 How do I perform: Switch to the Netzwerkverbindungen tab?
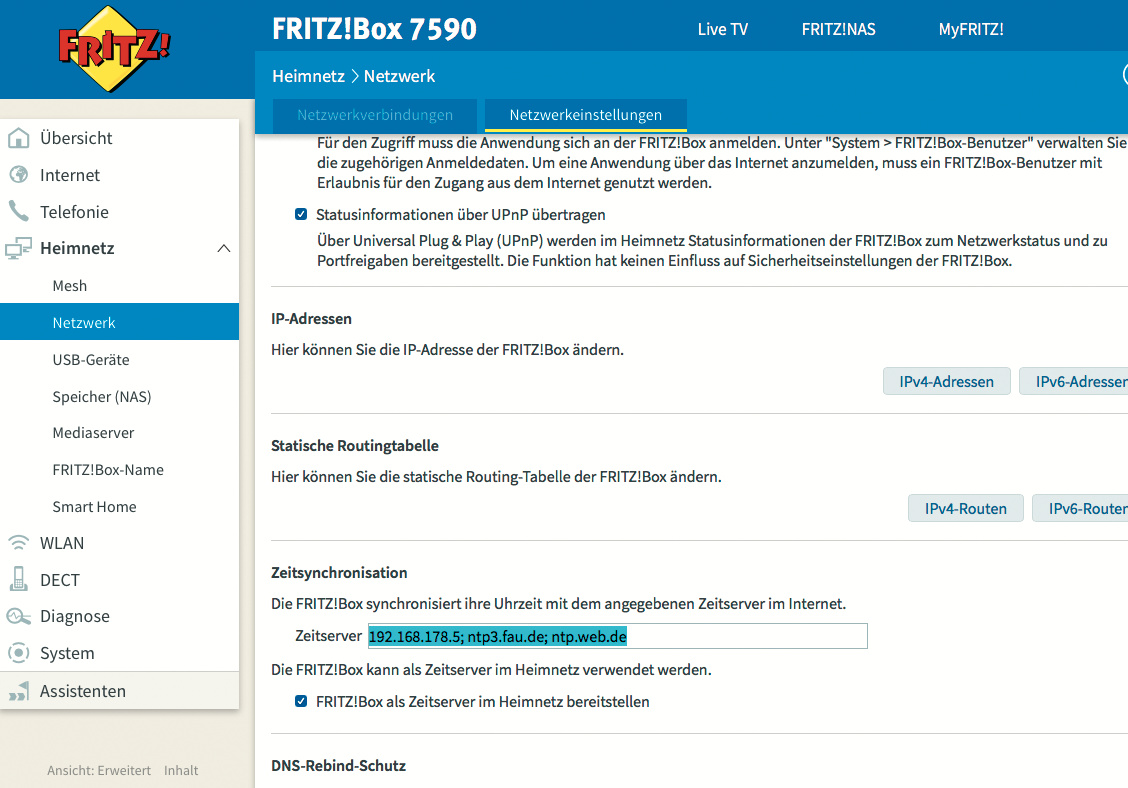pyautogui.click(x=375, y=115)
